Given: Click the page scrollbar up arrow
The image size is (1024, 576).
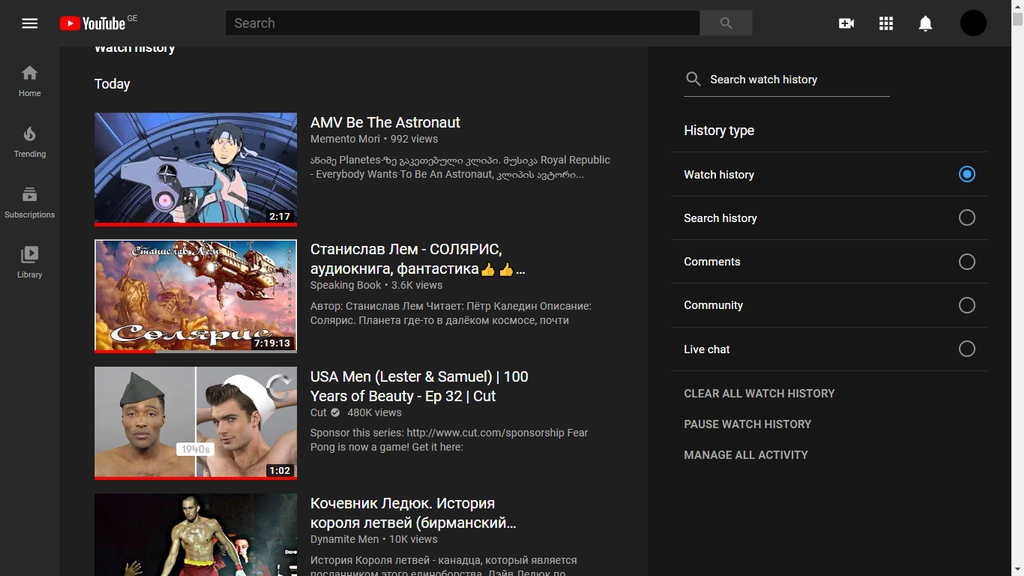Looking at the screenshot, I should pos(1017,5).
